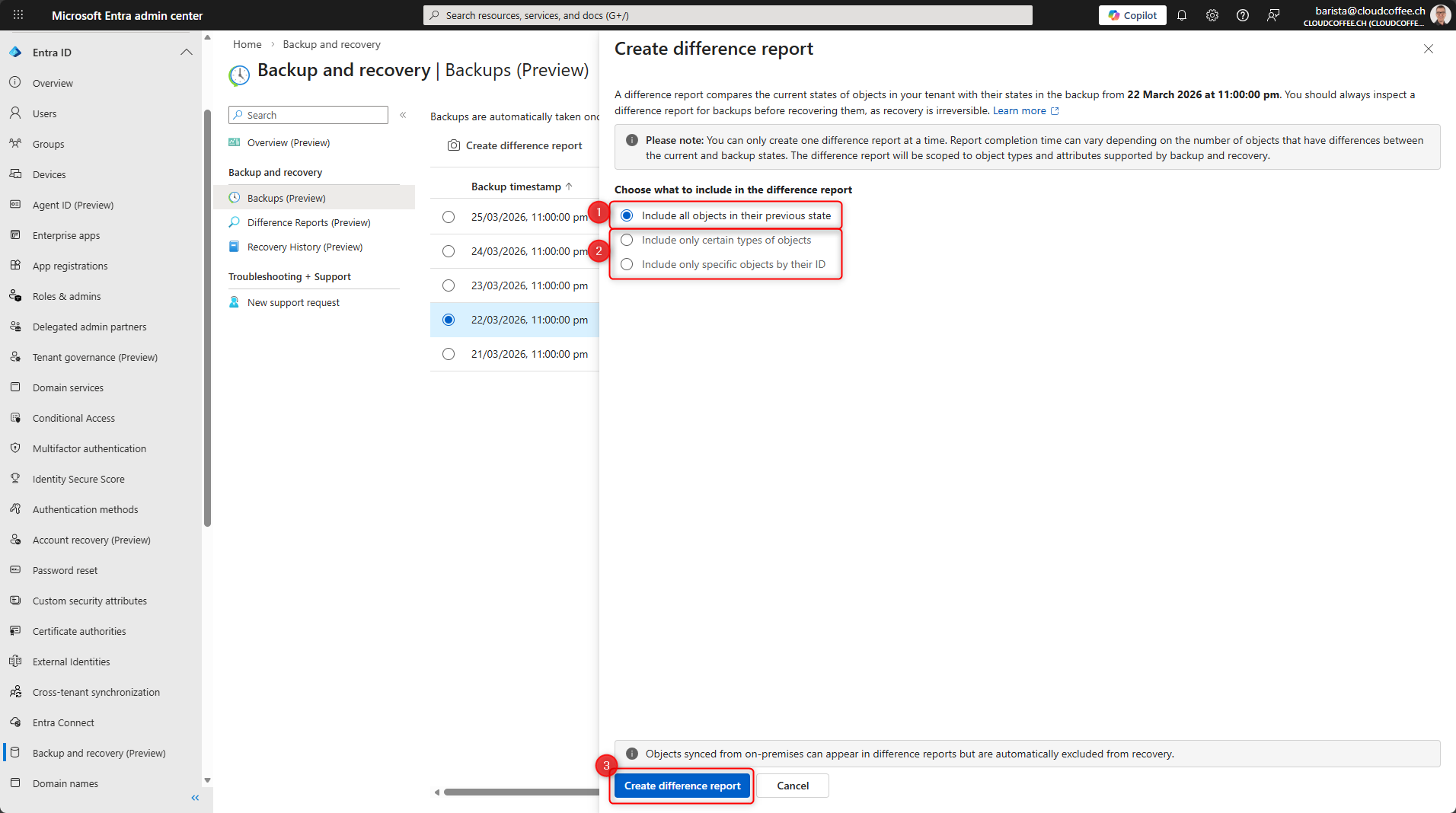Screen dimensions: 1456x813
Task: Click the help question mark icon
Action: (1243, 15)
